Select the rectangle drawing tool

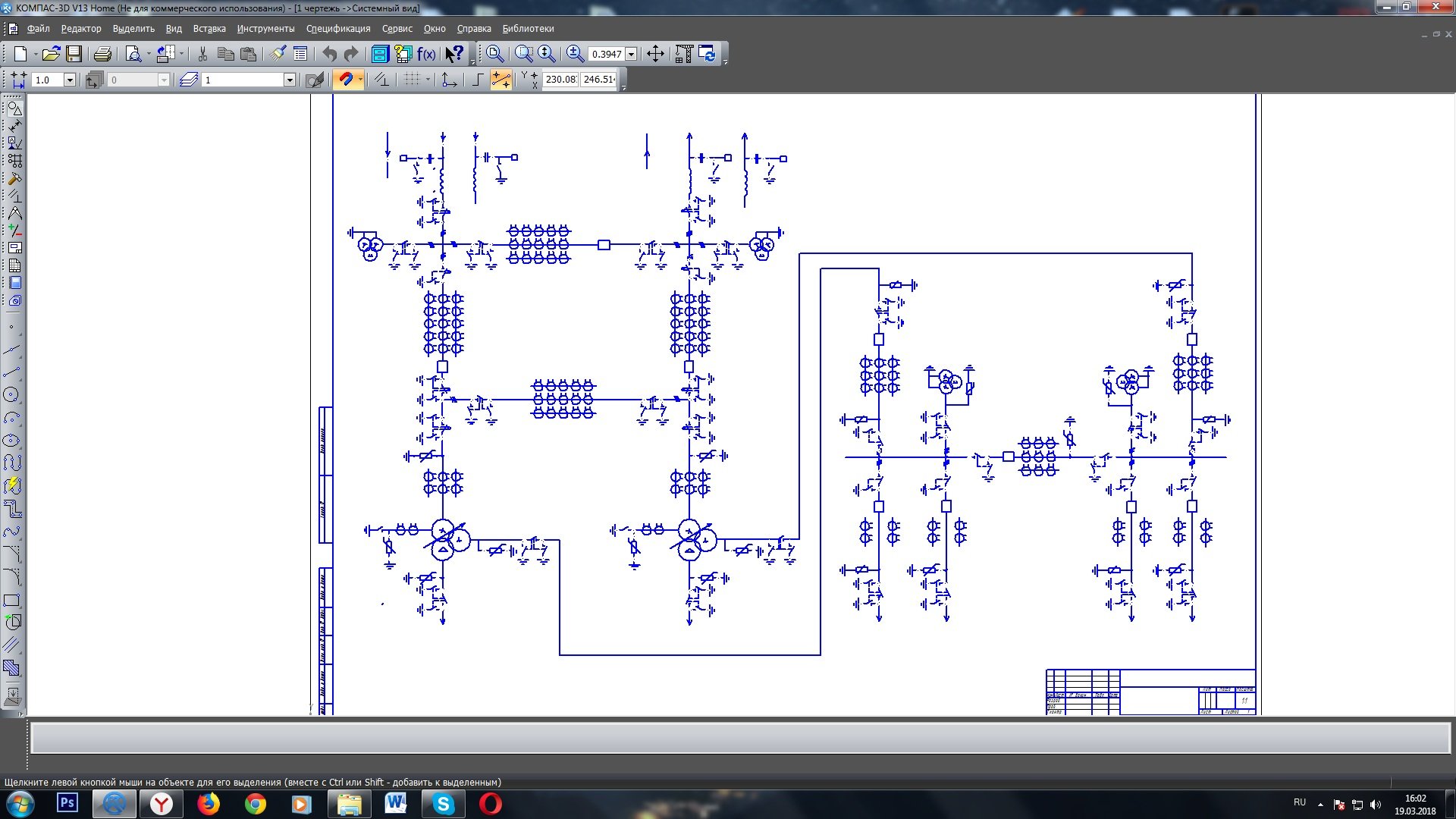point(11,601)
